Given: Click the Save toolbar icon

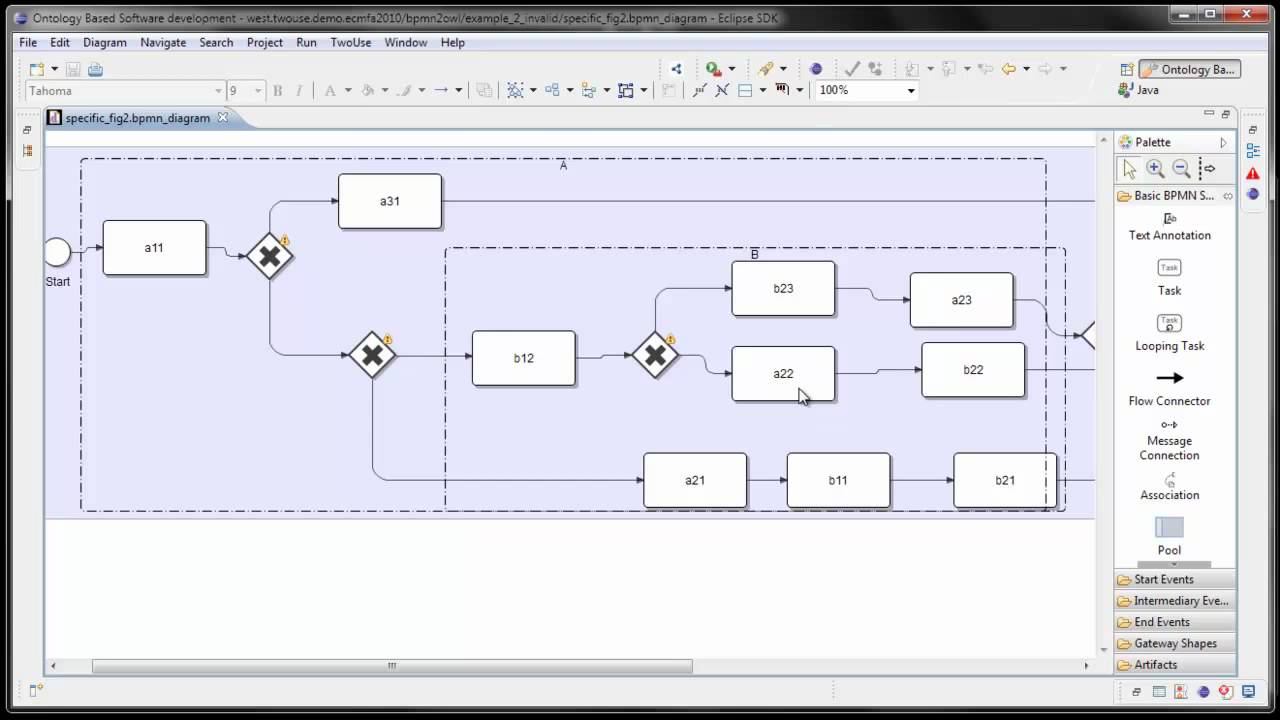Looking at the screenshot, I should (x=74, y=69).
